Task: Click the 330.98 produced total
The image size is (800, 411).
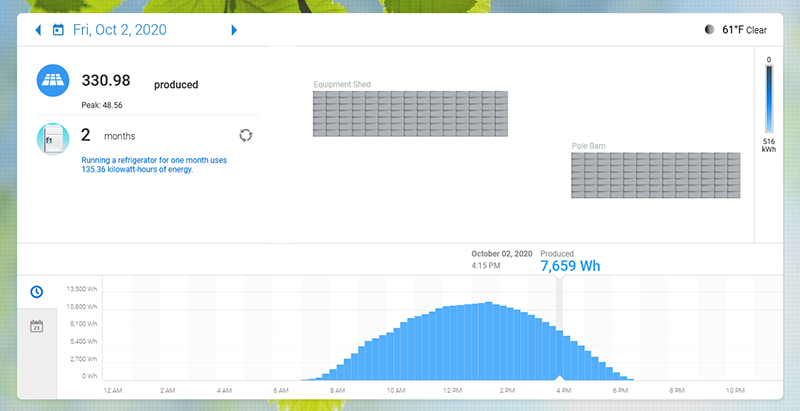Action: (x=107, y=80)
